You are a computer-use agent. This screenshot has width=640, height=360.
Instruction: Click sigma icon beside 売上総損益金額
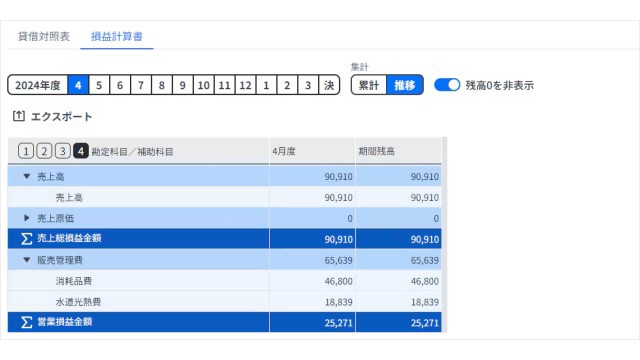(x=27, y=239)
